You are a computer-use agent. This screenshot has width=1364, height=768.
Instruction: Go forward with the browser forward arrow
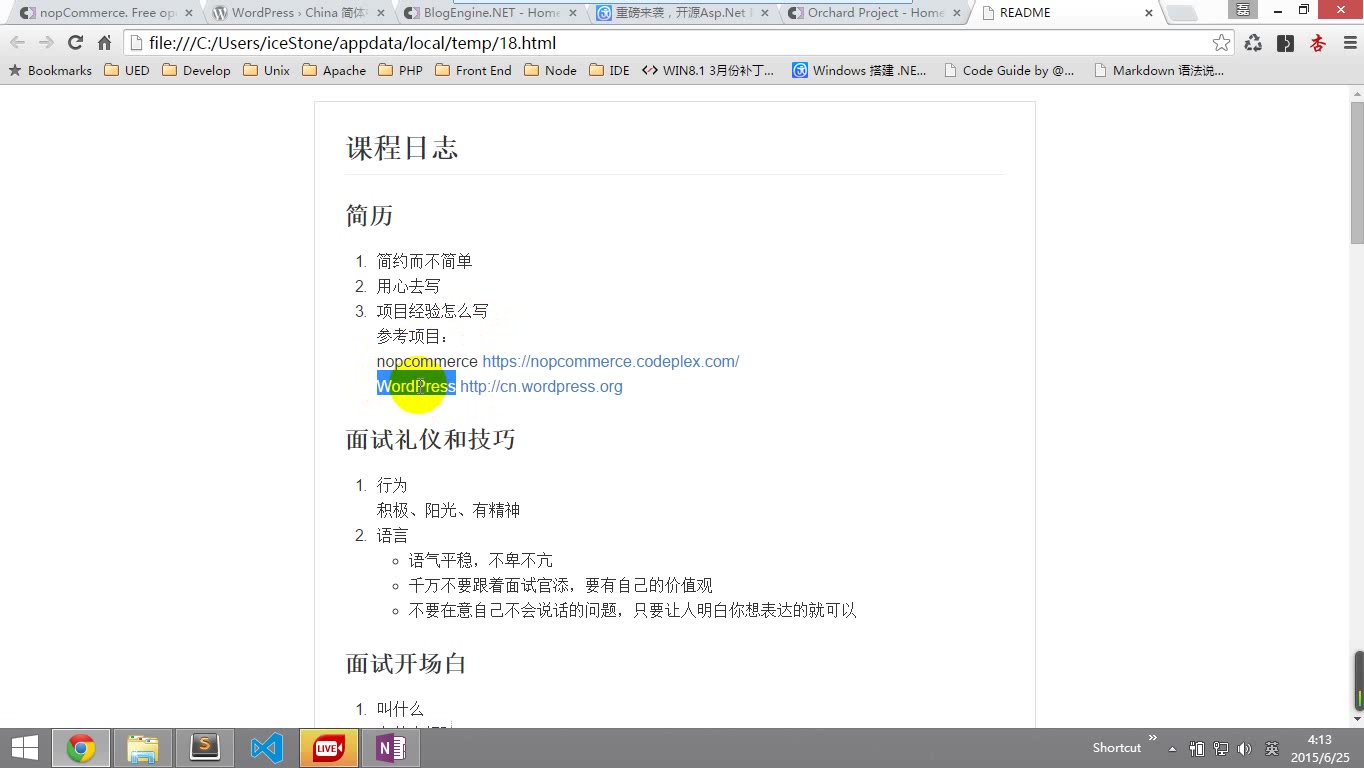click(x=46, y=43)
